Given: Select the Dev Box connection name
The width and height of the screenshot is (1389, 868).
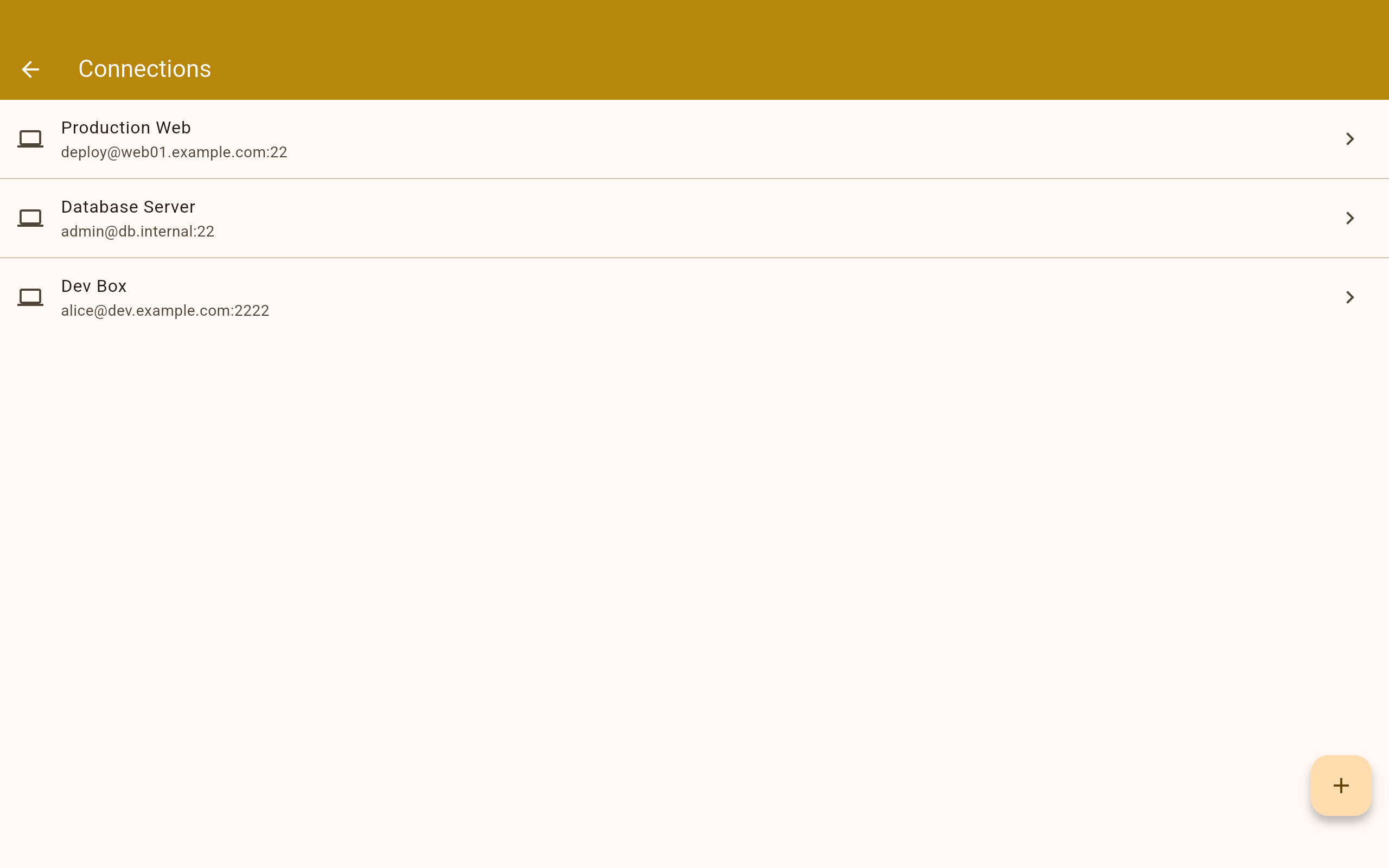Looking at the screenshot, I should click(93, 286).
